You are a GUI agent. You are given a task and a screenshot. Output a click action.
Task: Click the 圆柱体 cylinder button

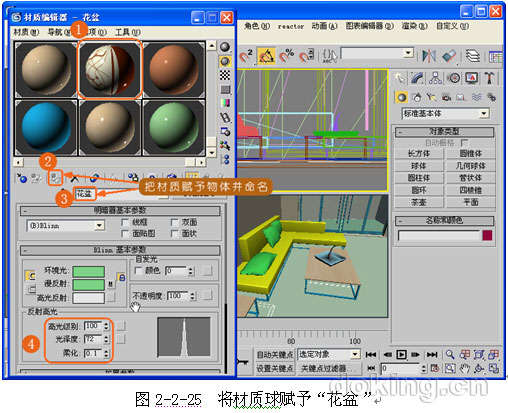[419, 178]
